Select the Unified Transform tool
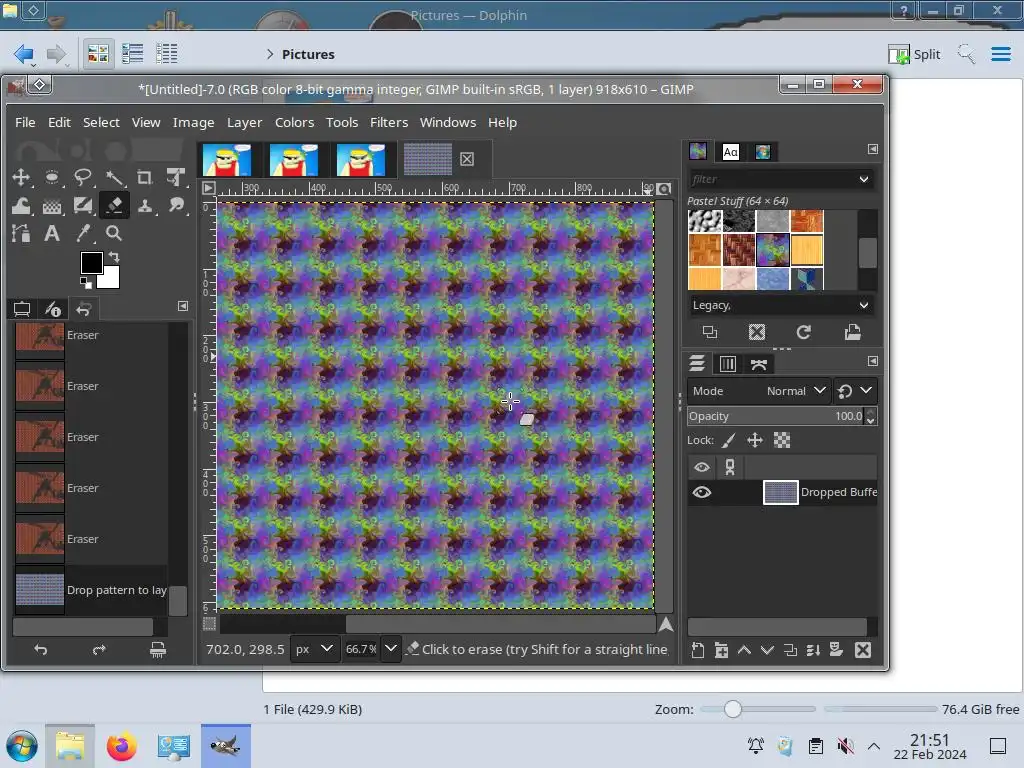Viewport: 1024px width, 768px height. click(x=175, y=177)
